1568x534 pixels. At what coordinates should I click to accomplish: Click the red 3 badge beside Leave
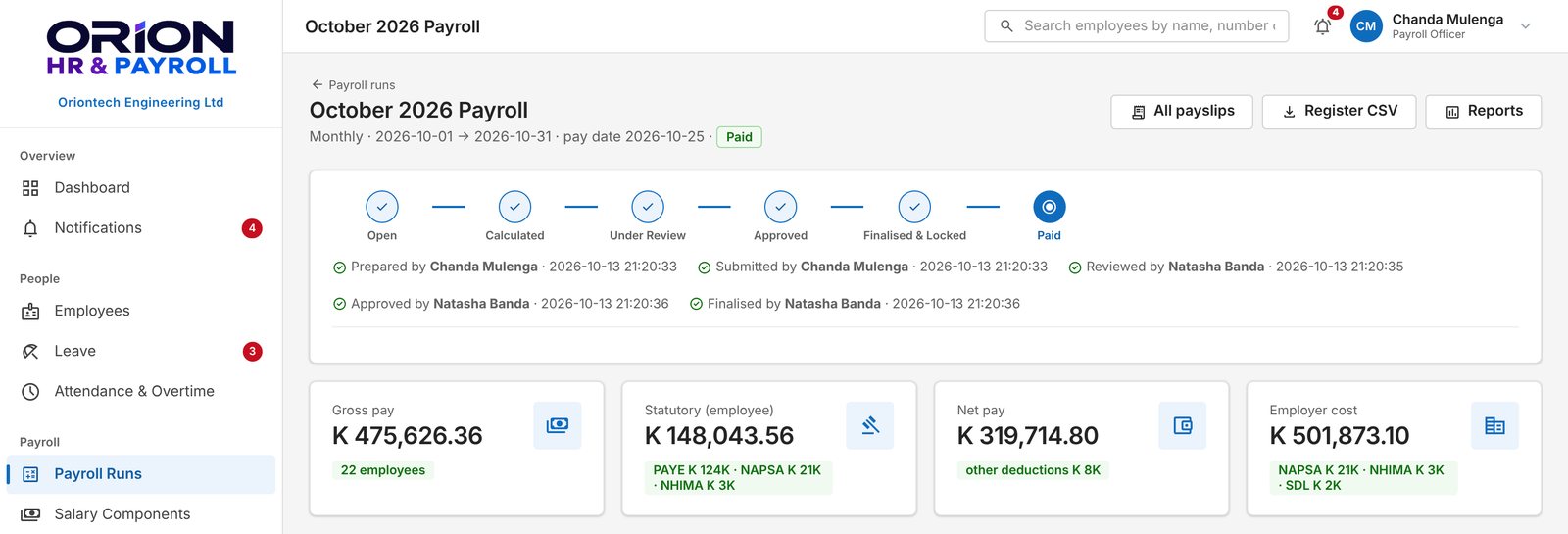click(x=252, y=351)
